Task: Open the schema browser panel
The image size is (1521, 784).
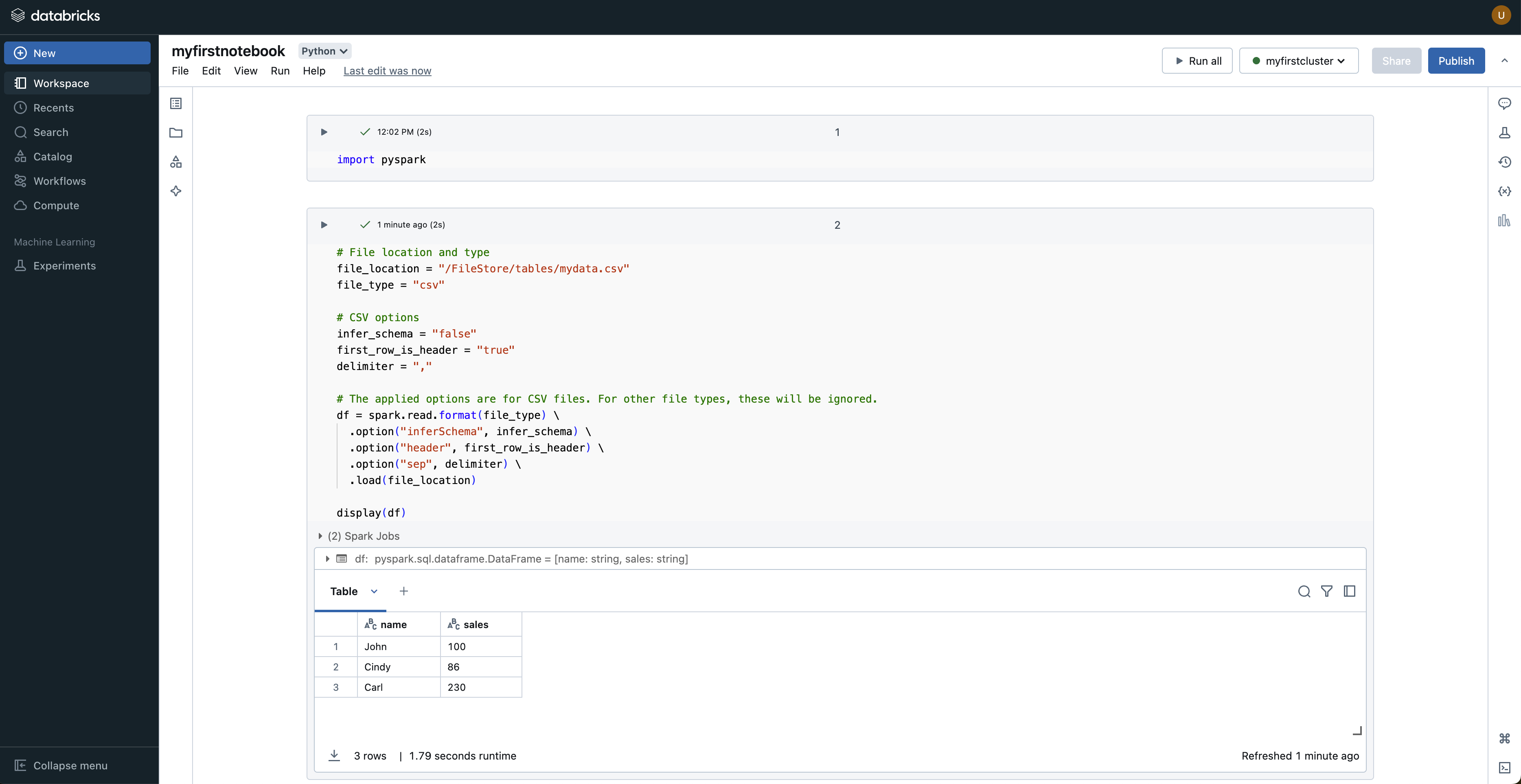Action: (x=176, y=162)
